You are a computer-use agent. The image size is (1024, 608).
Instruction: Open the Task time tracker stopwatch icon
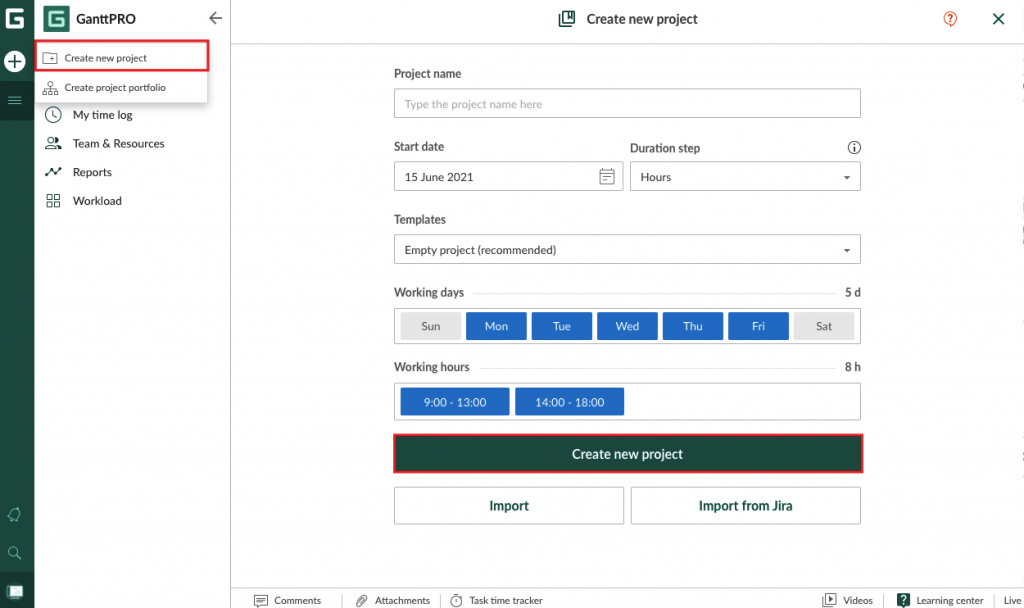455,600
